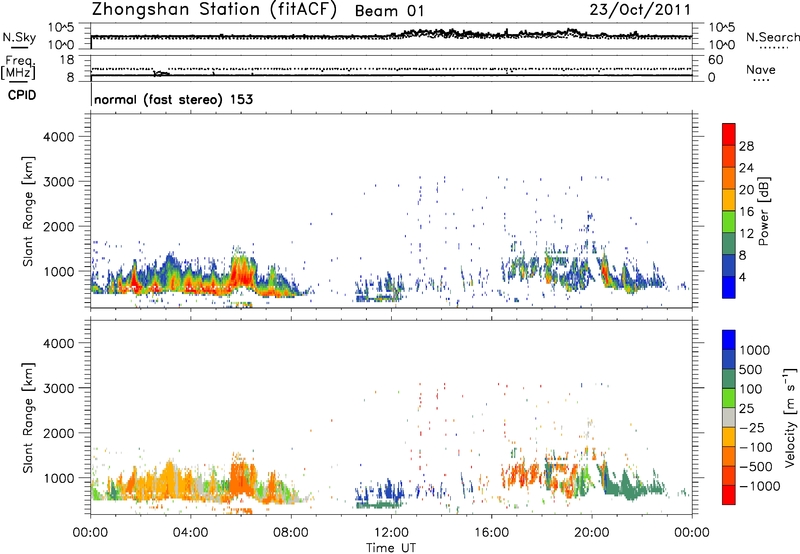Image resolution: width=800 pixels, height=554 pixels.
Task: Click the 60 tick beside the Nave axis
Action: (715, 60)
